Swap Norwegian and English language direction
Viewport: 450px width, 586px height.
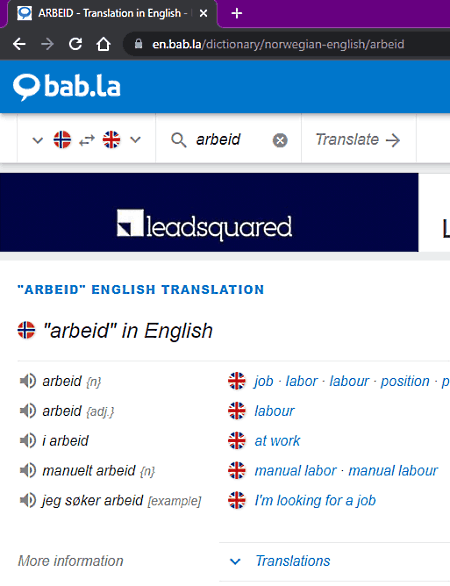87,141
